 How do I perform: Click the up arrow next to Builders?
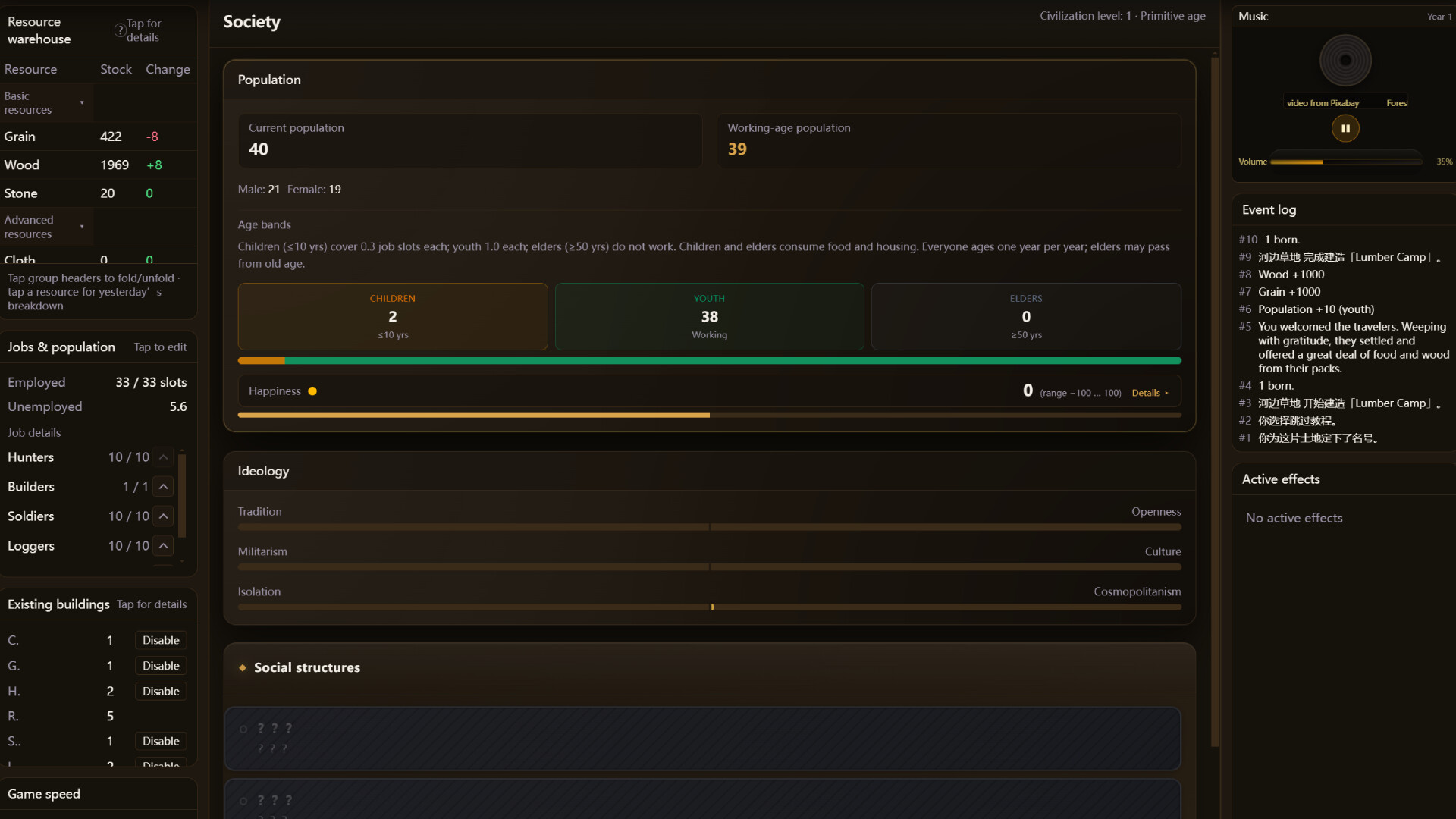point(163,487)
